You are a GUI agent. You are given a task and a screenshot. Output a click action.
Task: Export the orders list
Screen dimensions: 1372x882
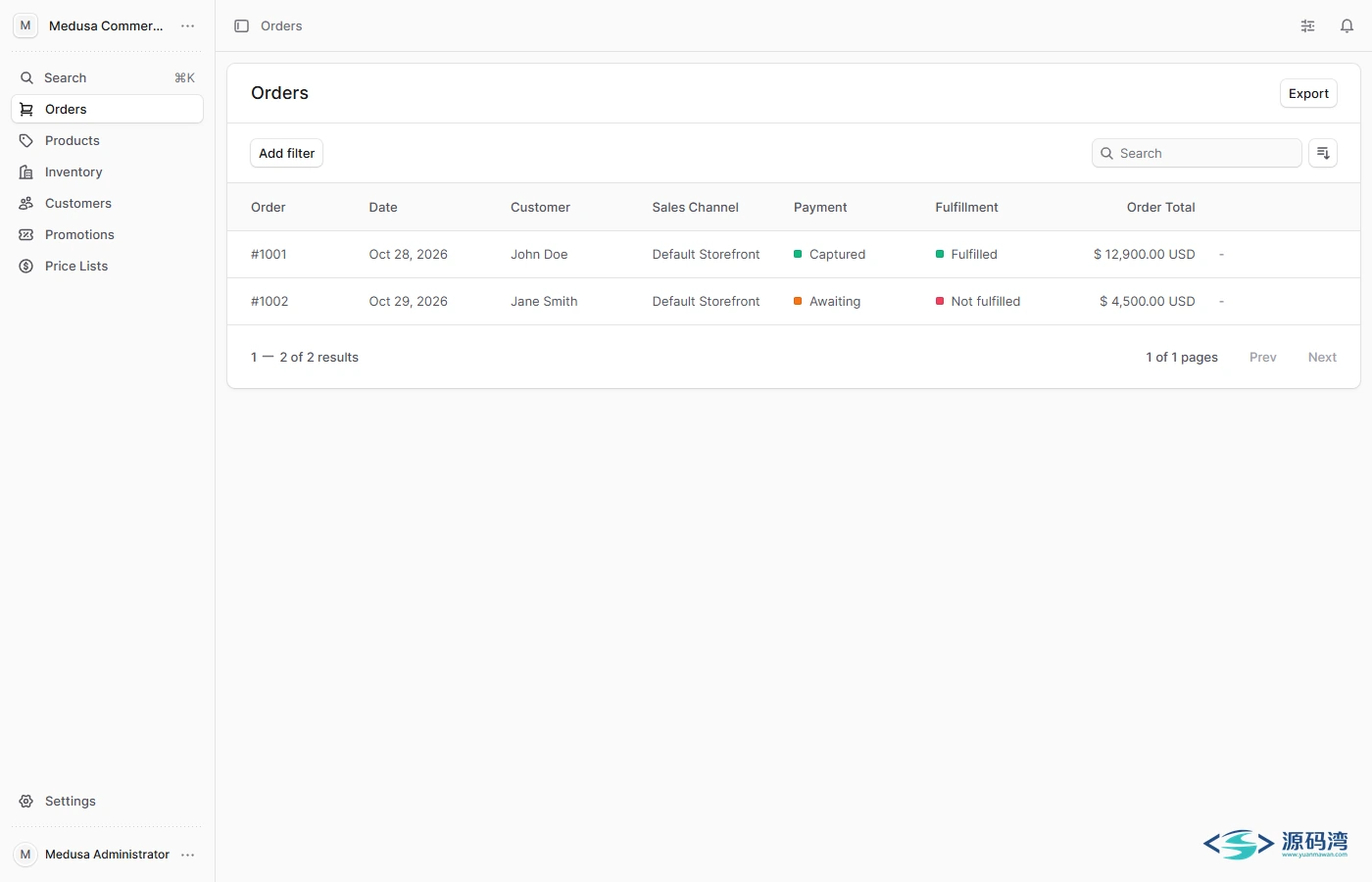[x=1308, y=93]
